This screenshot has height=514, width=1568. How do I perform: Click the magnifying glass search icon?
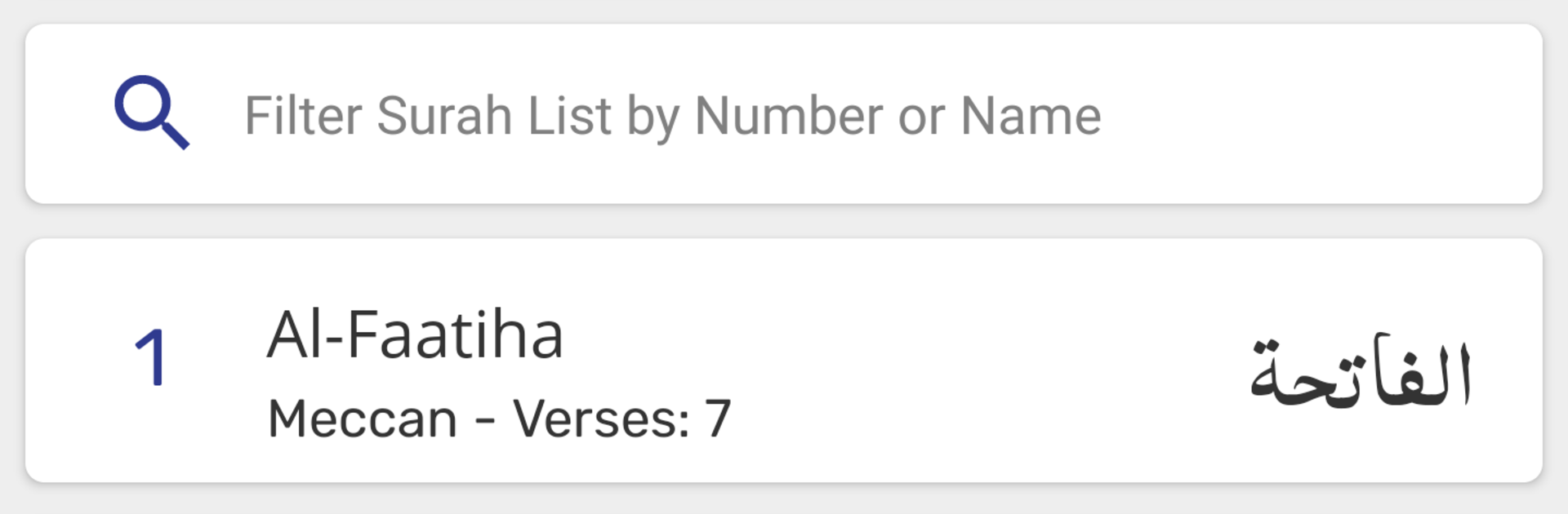click(x=151, y=113)
